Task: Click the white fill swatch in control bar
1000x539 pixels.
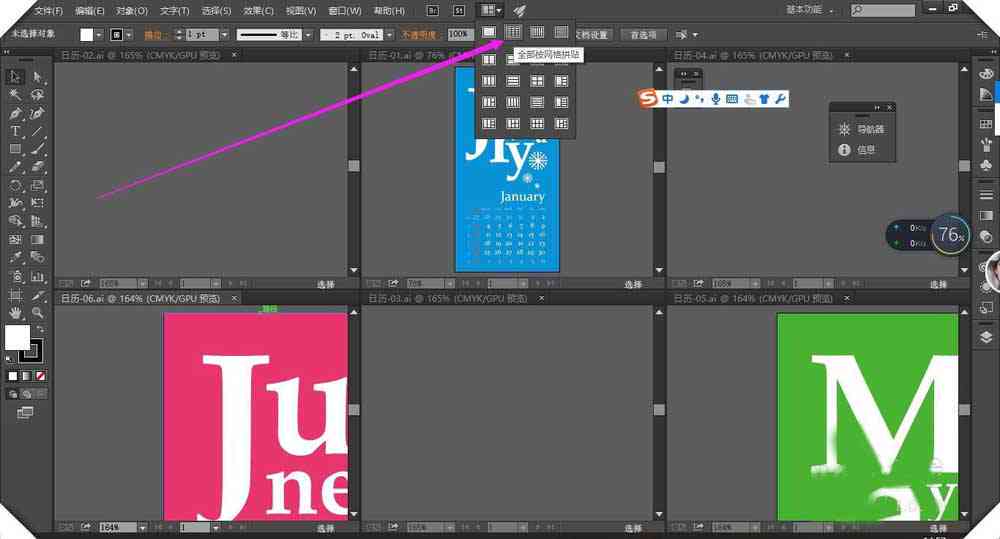Action: [87, 35]
